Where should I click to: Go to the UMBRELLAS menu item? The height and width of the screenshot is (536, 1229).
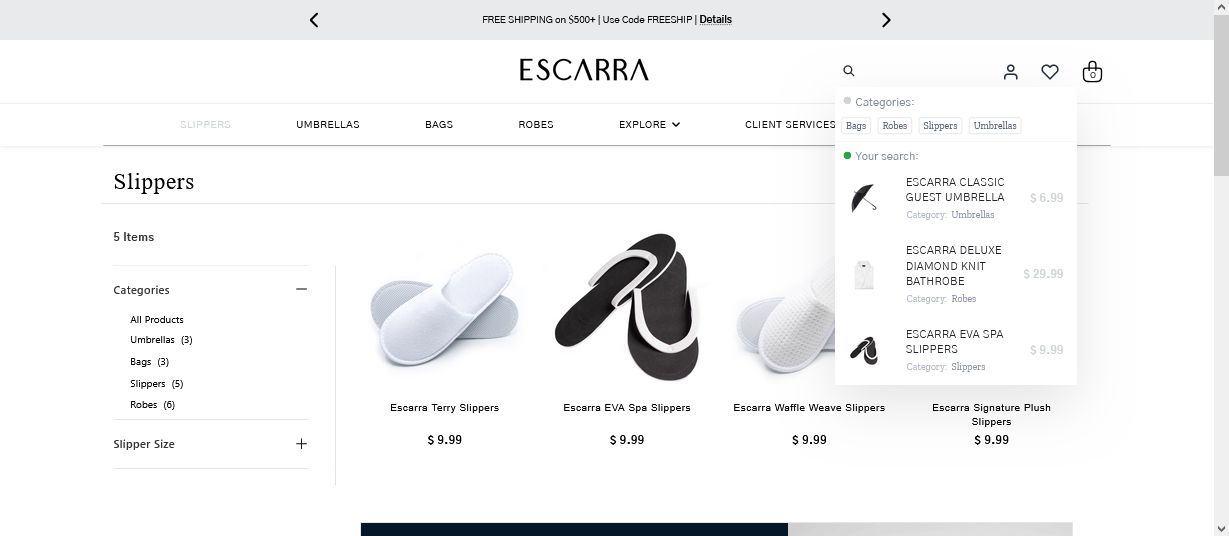tap(328, 125)
